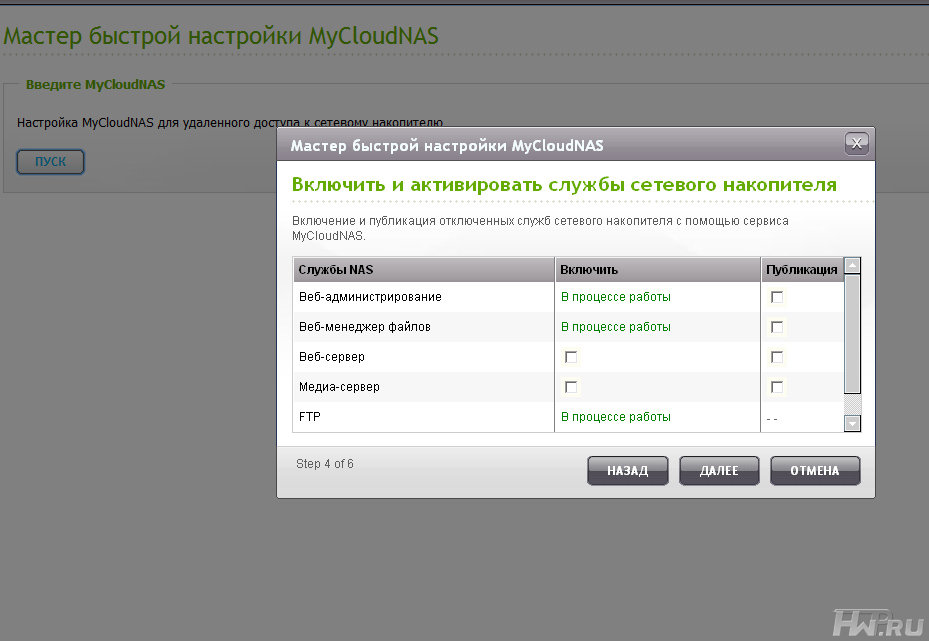Click the Веб-сервер row label
Viewport: 929px width, 641px height.
click(332, 357)
